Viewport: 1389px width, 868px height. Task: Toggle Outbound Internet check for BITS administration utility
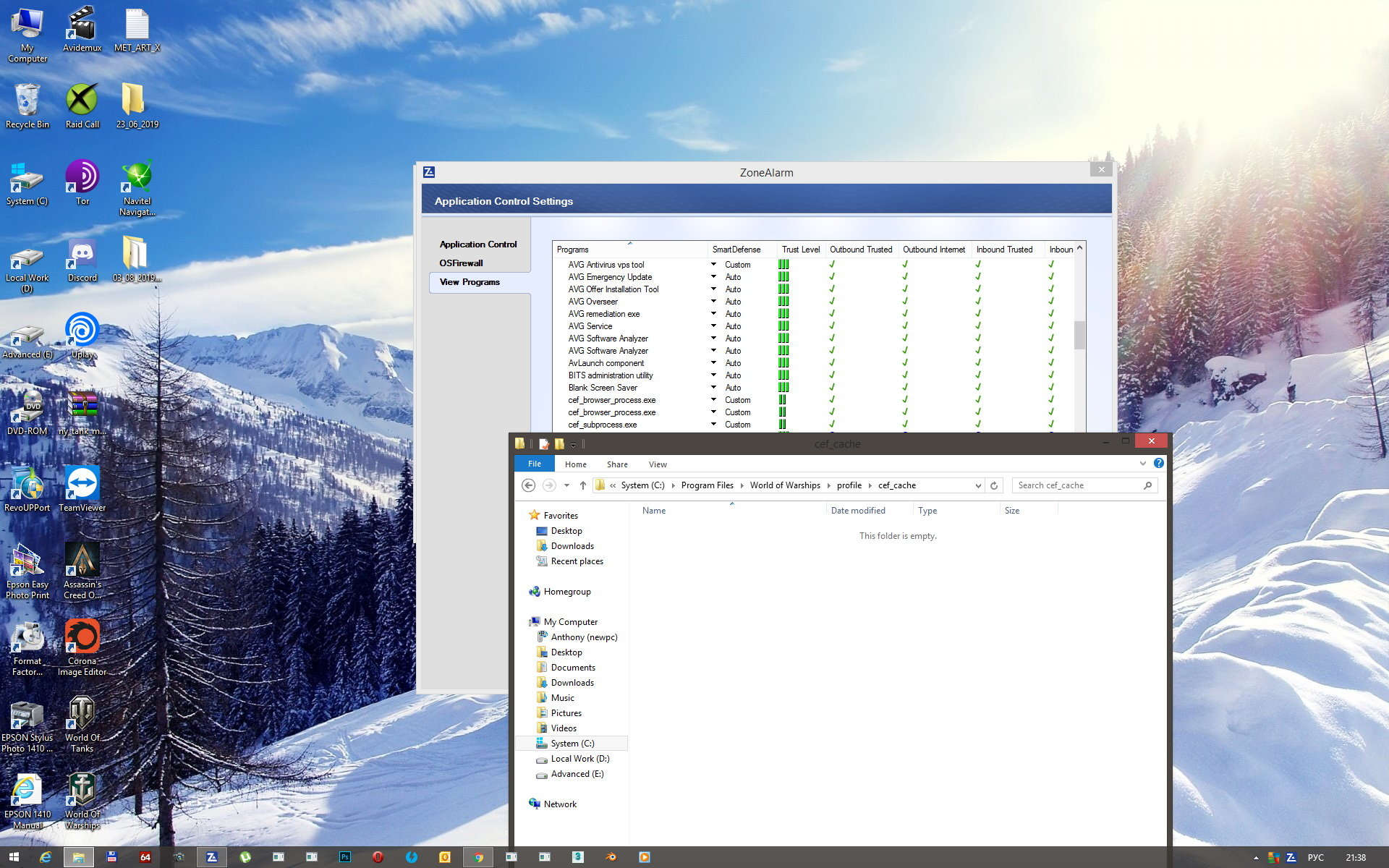[x=905, y=375]
